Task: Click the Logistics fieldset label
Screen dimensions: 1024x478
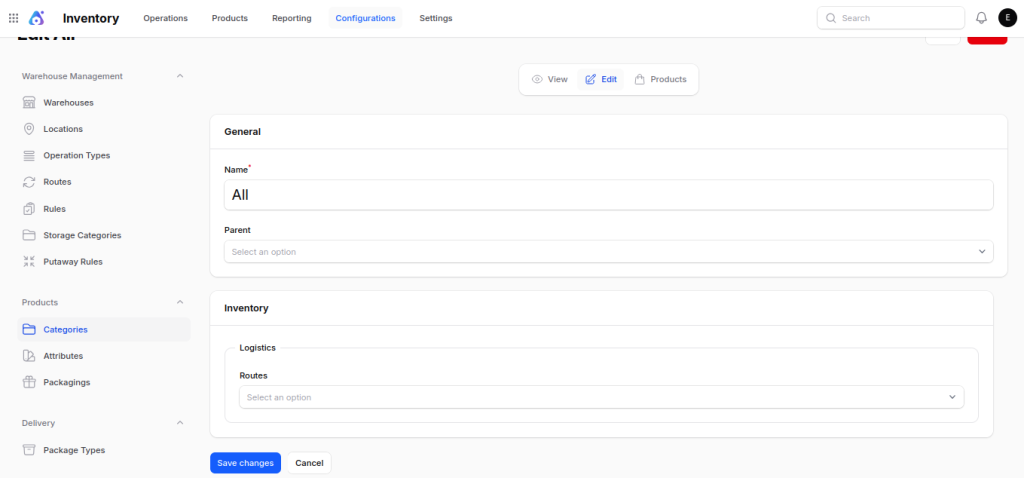Action: (257, 348)
